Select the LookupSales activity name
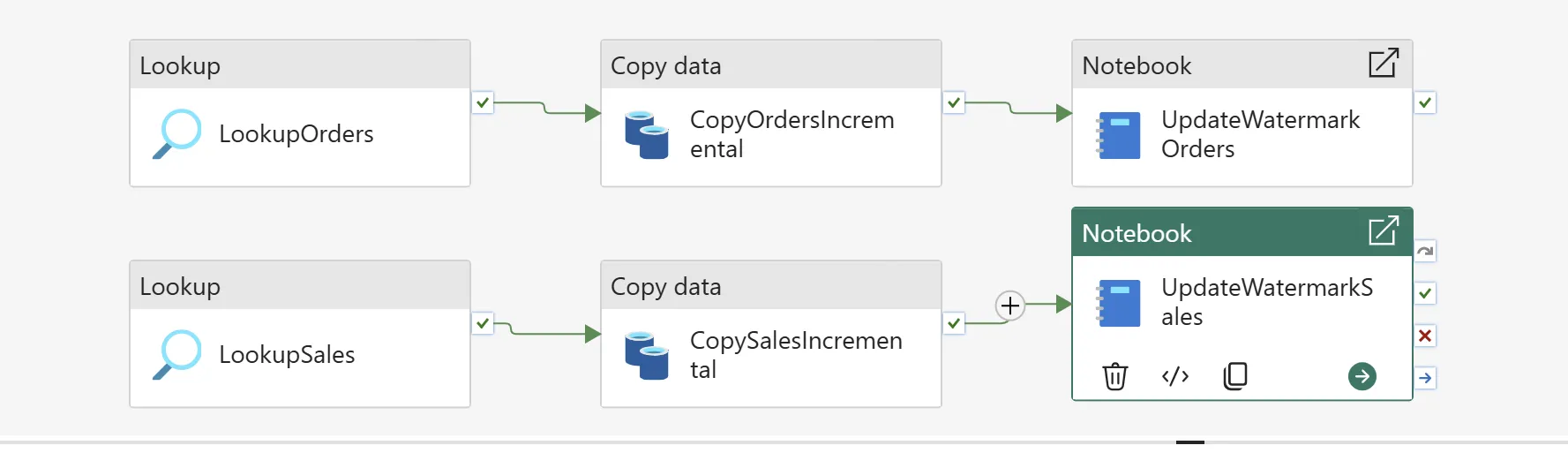Viewport: 1568px width, 468px height. pyautogui.click(x=287, y=355)
